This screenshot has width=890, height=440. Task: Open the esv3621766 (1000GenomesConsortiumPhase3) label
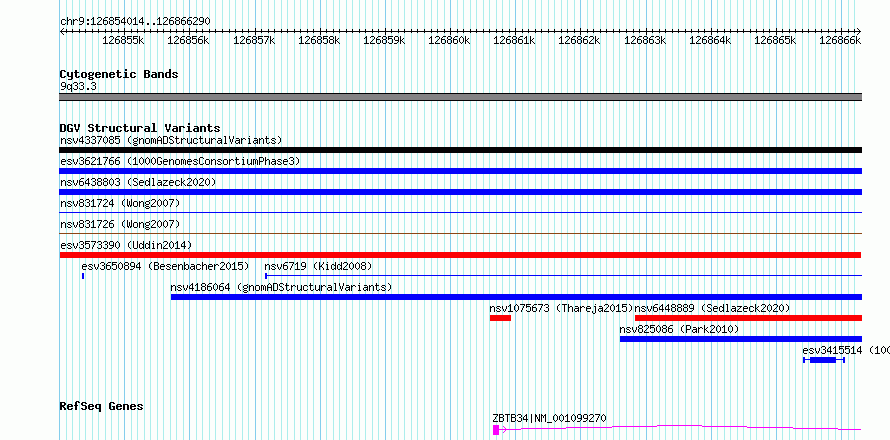tap(180, 161)
